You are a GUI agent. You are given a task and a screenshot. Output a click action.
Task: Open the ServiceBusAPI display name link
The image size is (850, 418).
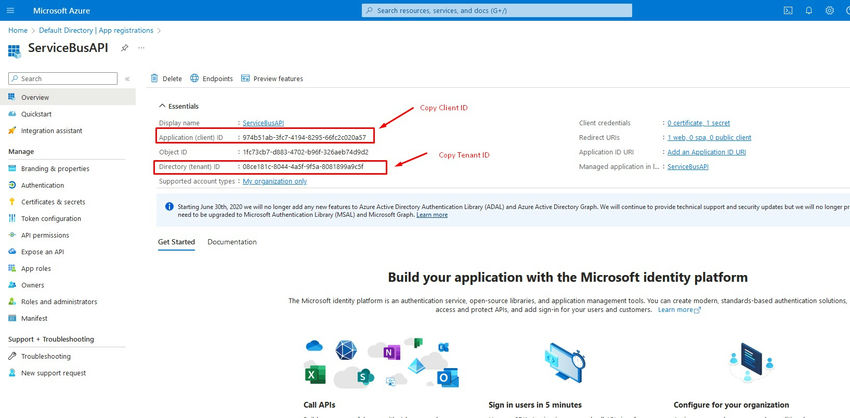point(263,123)
